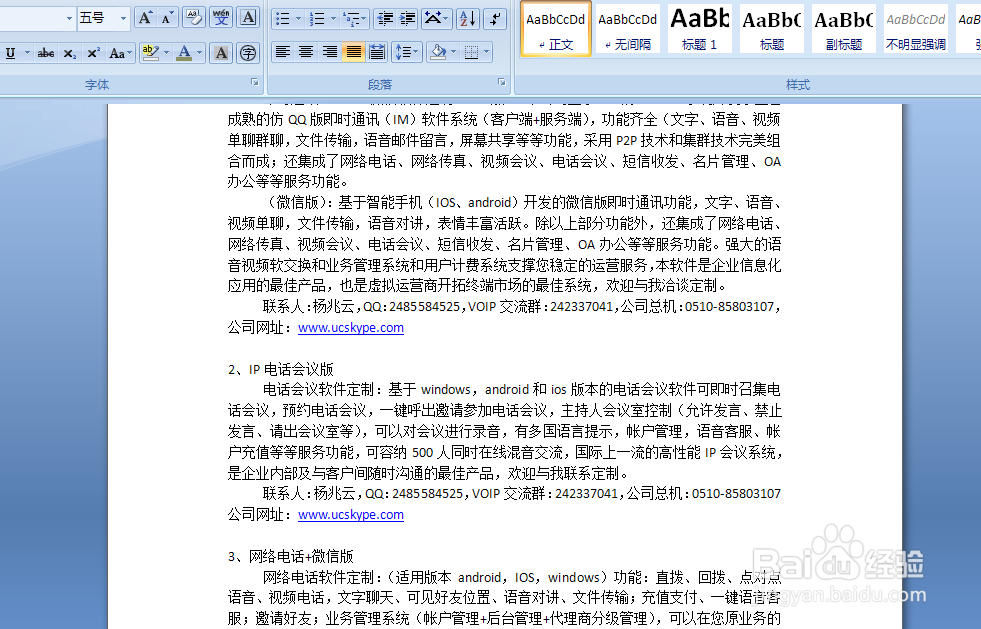Click the underline style dropdown arrow
Image resolution: width=981 pixels, height=629 pixels.
click(27, 53)
